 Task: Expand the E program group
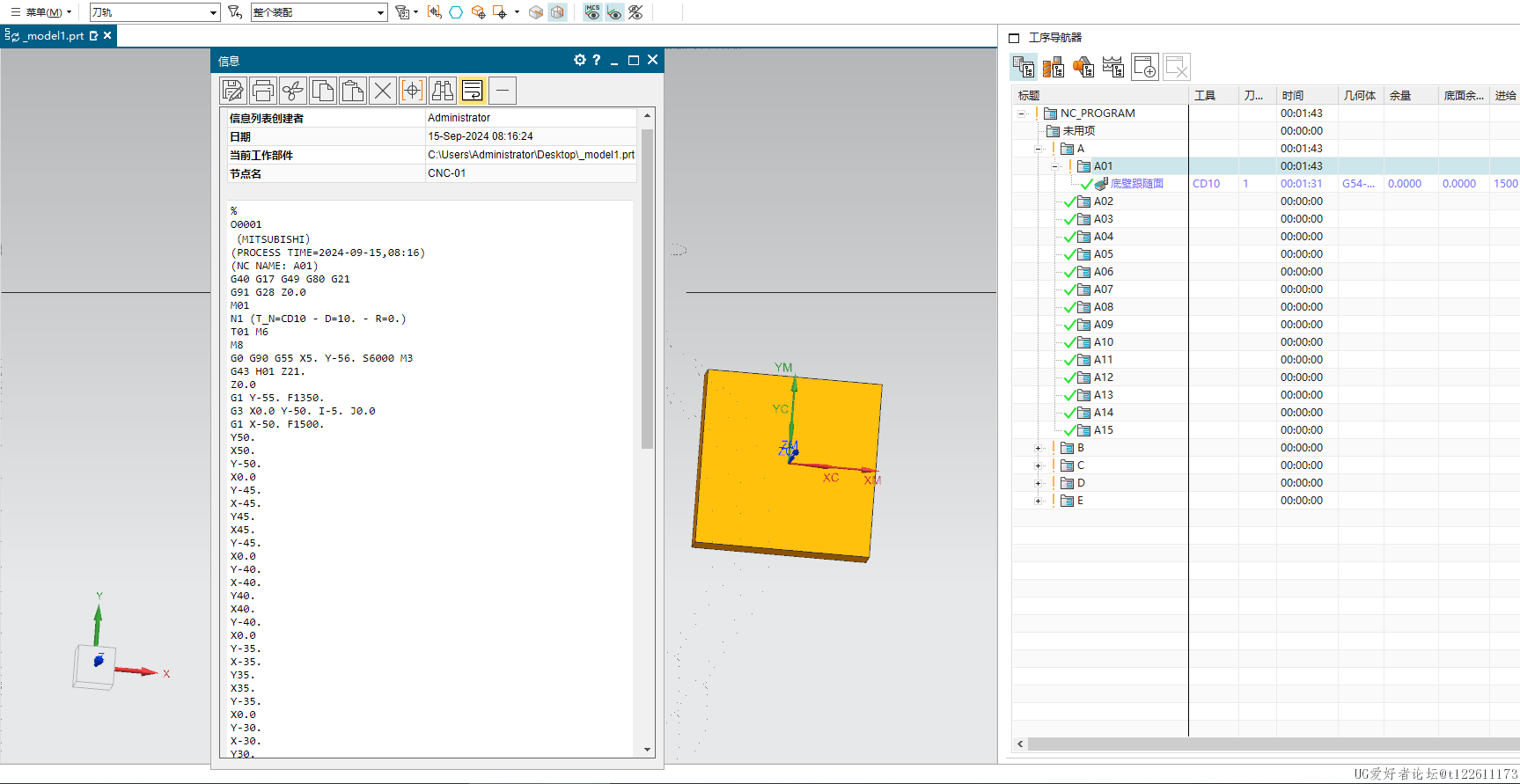click(x=1039, y=501)
